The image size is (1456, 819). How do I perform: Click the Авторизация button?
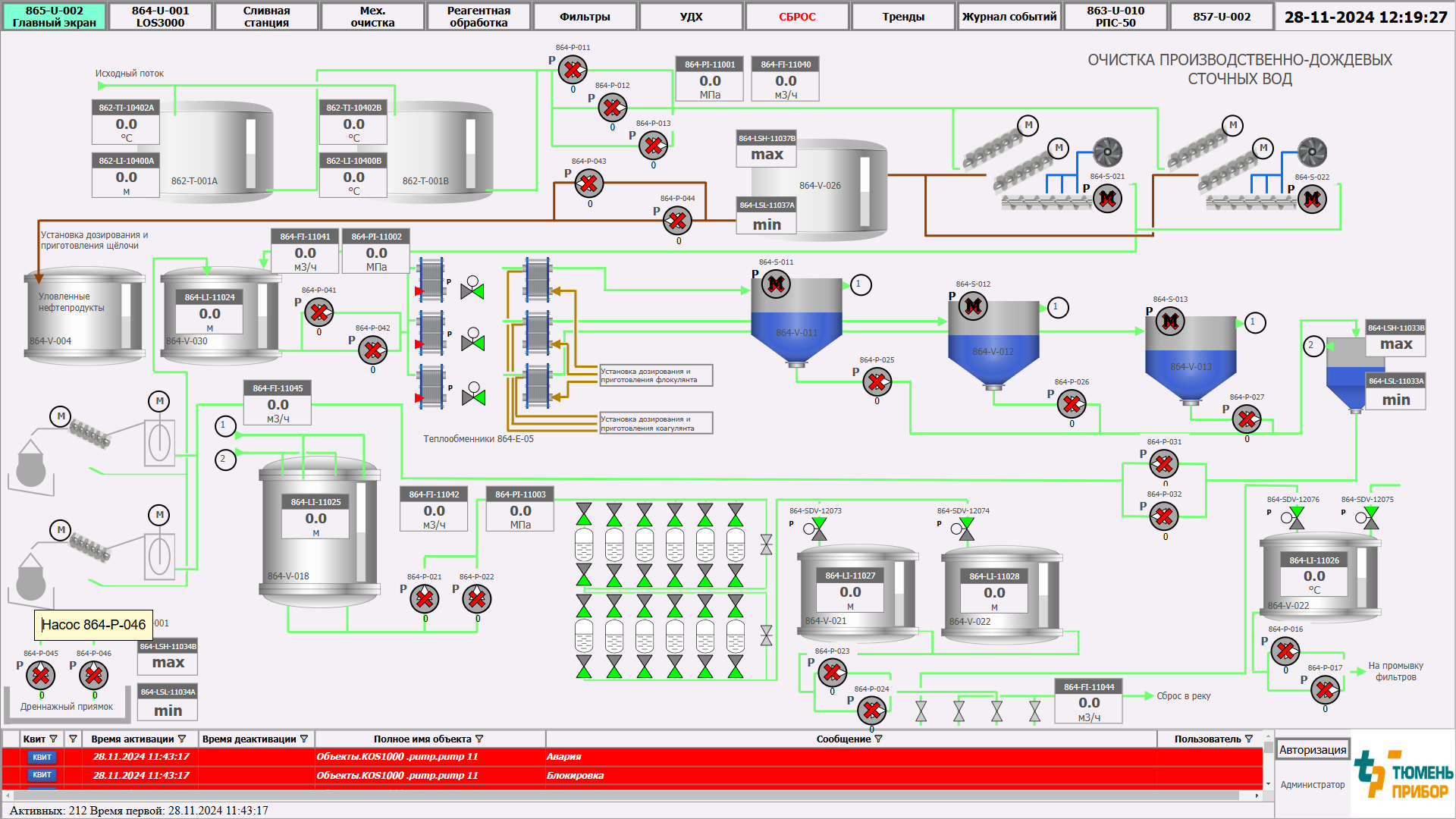click(x=1313, y=750)
